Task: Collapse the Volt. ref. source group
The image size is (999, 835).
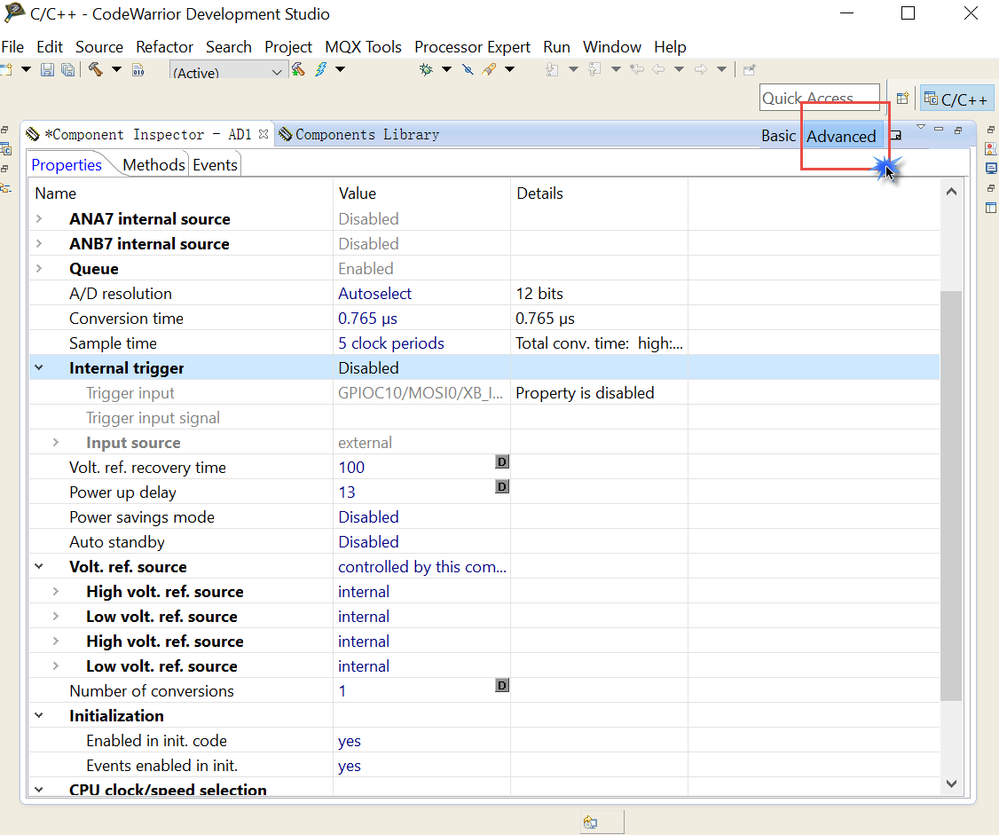Action: (x=39, y=567)
